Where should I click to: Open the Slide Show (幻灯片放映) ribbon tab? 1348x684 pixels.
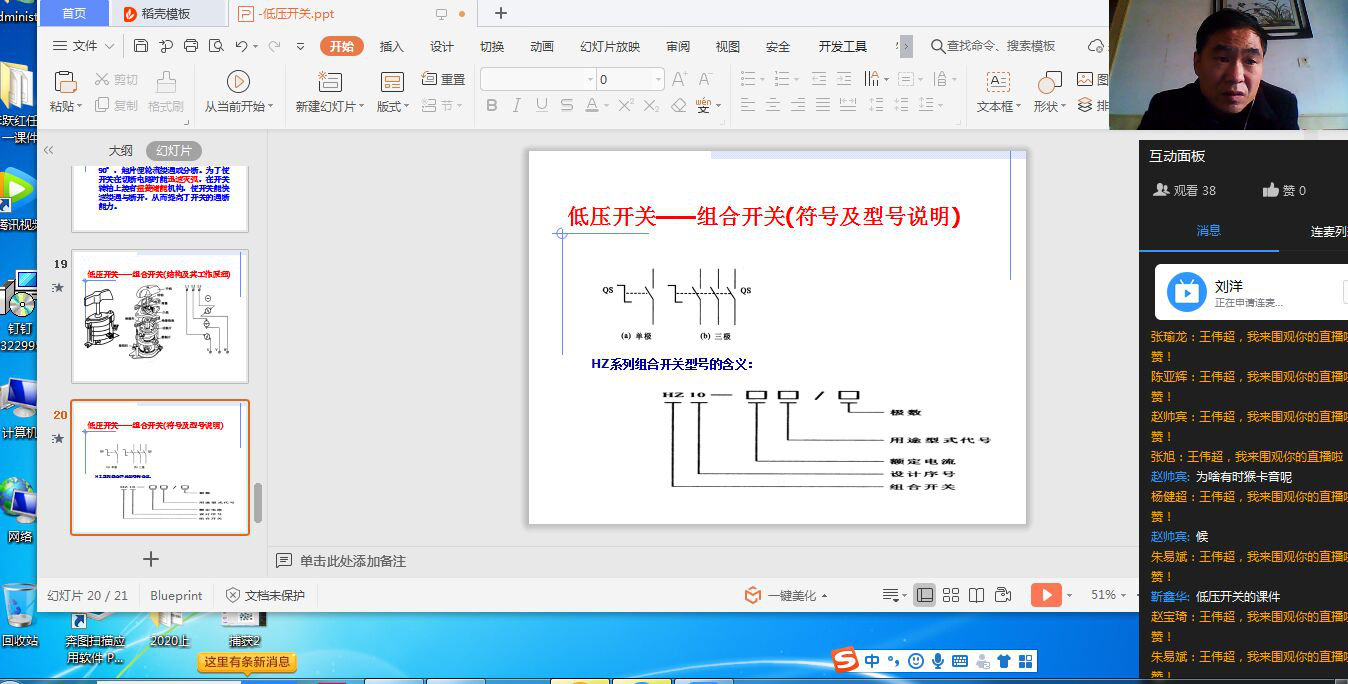[x=610, y=46]
